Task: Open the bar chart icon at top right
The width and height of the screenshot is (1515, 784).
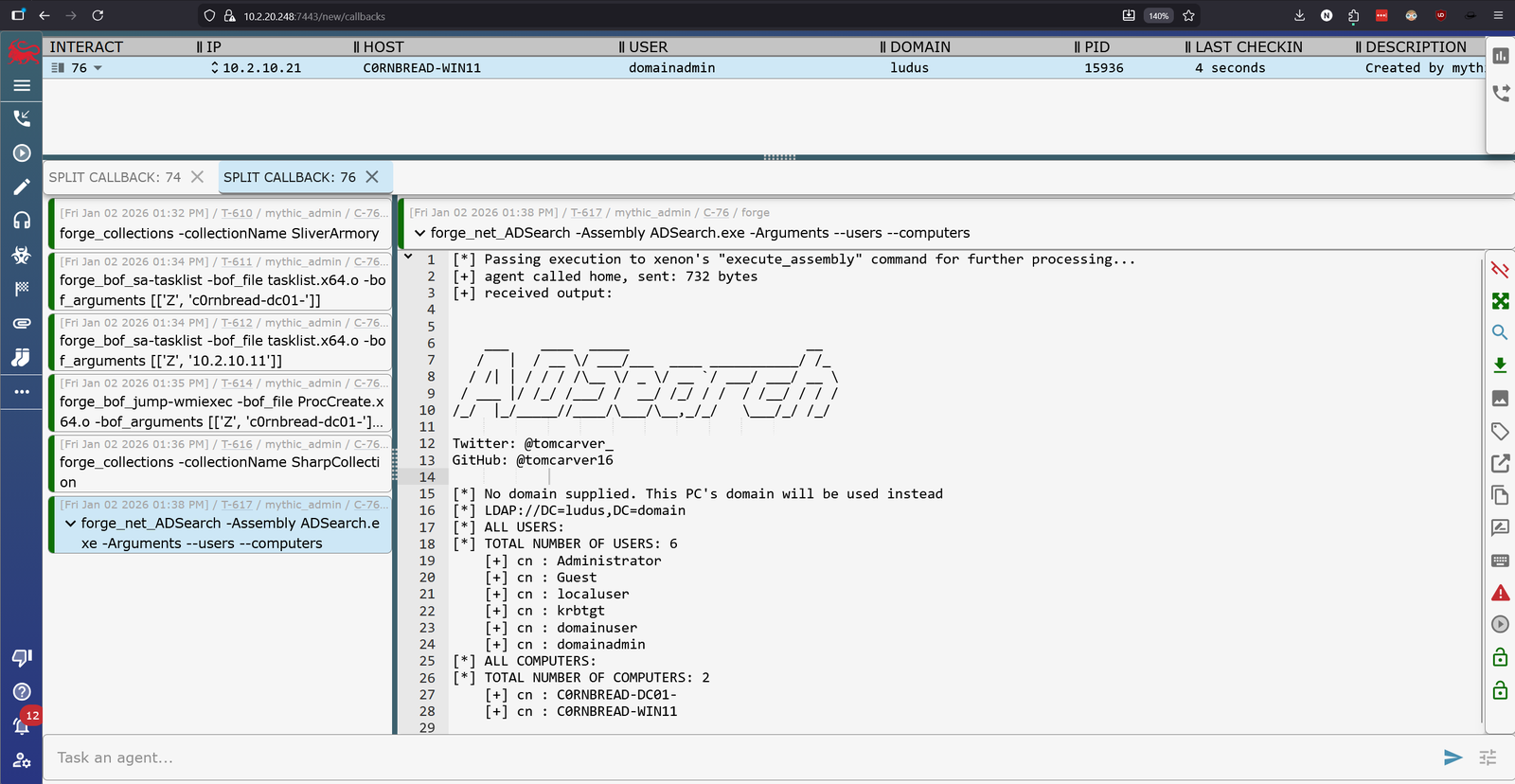Action: point(1501,56)
